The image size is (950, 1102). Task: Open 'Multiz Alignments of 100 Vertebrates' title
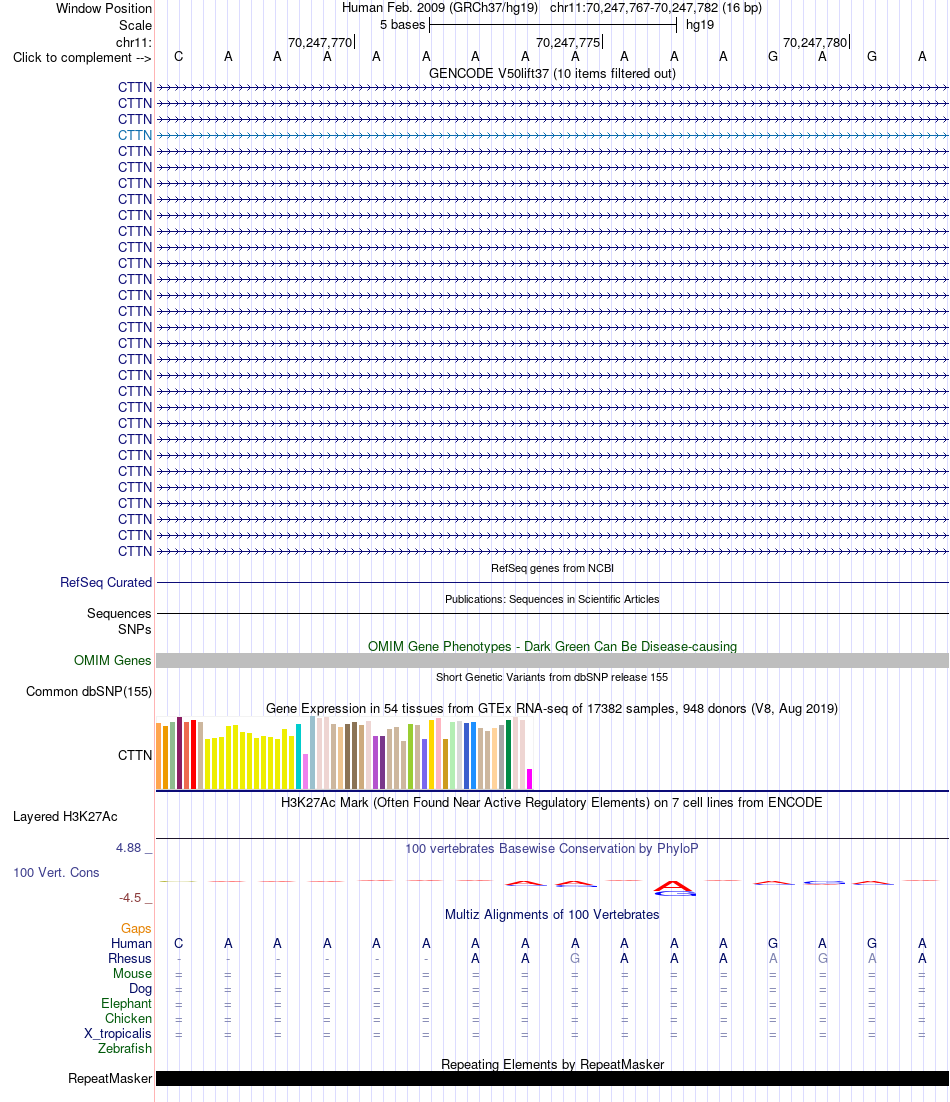[552, 914]
